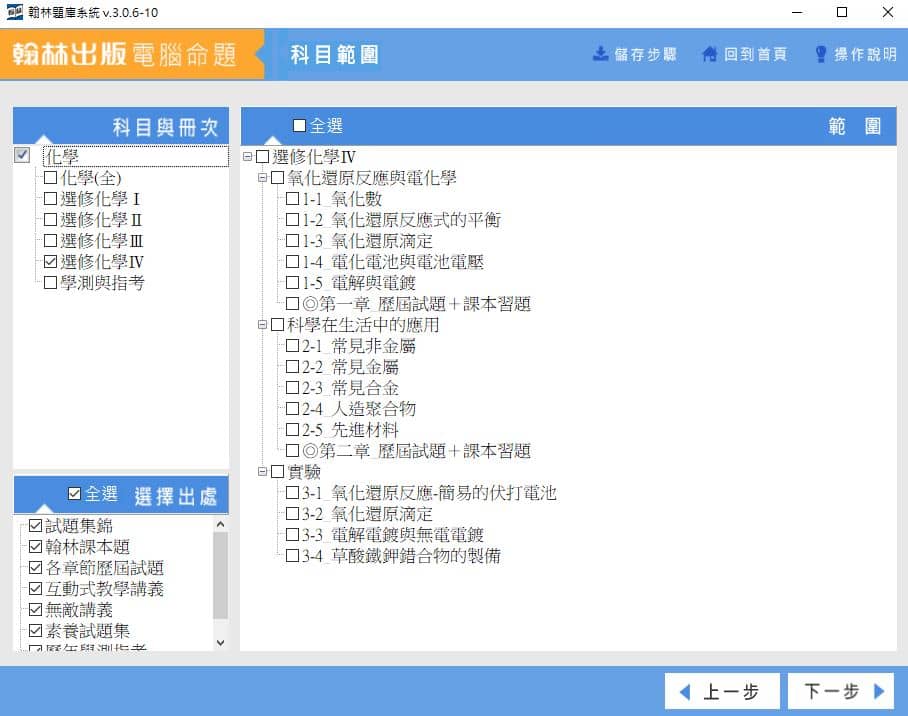Click the 儲存步驟 save icon

coord(601,54)
